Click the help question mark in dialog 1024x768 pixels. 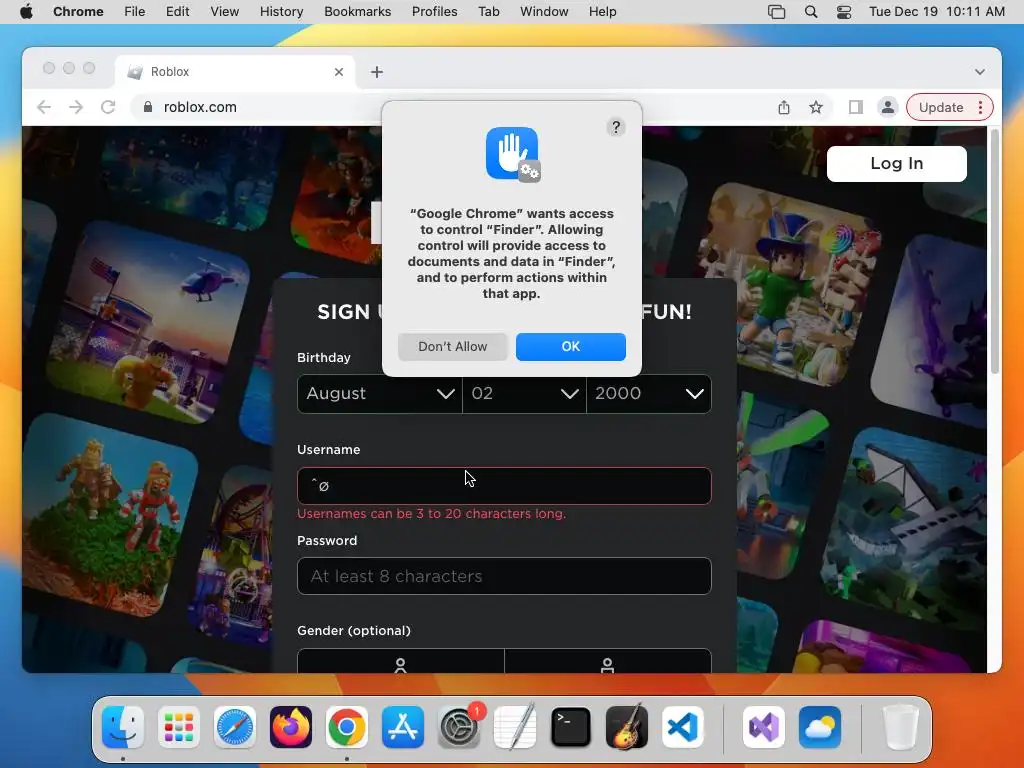tap(616, 127)
